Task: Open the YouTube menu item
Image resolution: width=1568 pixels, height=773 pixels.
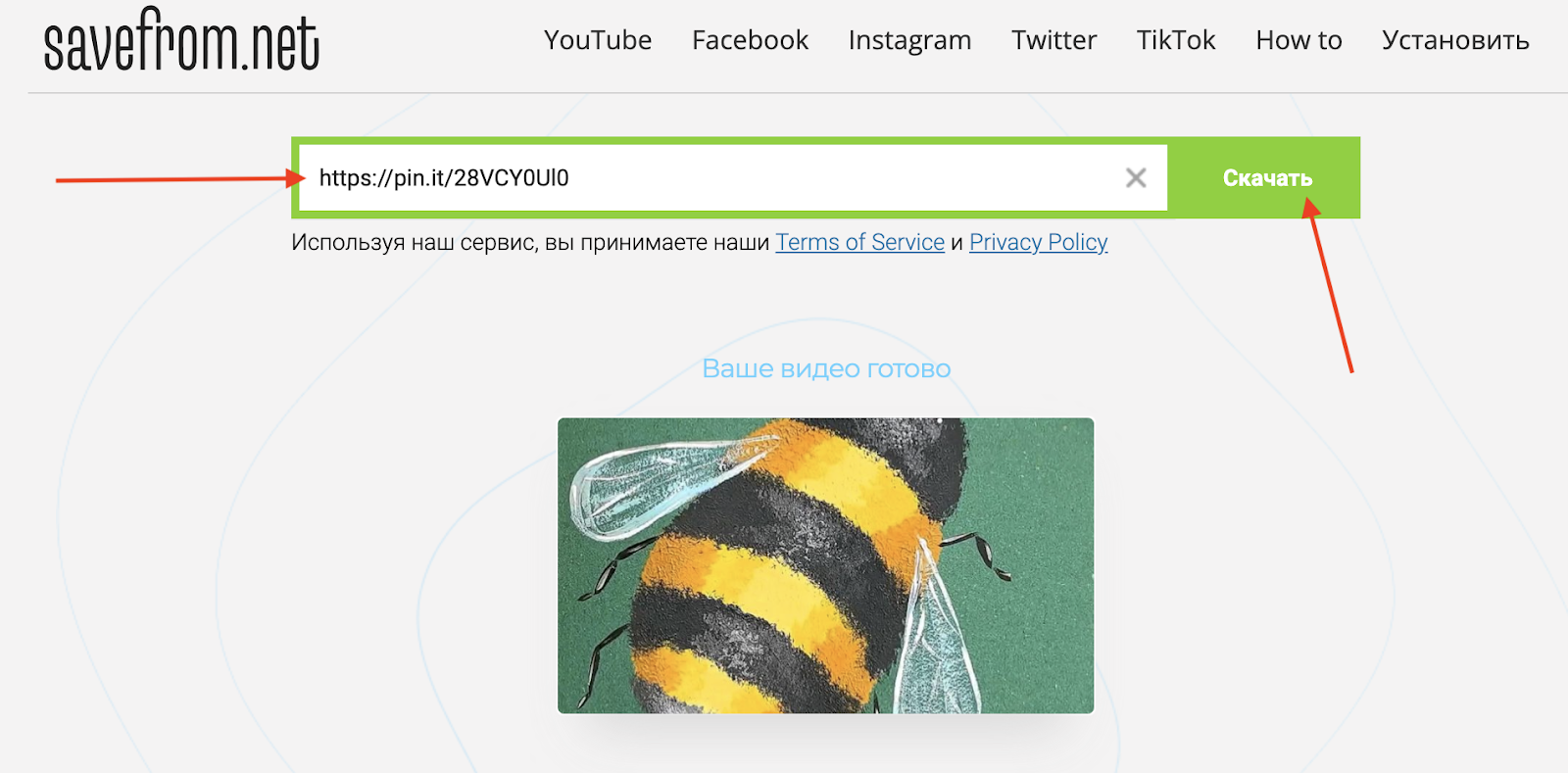Action: pyautogui.click(x=598, y=40)
